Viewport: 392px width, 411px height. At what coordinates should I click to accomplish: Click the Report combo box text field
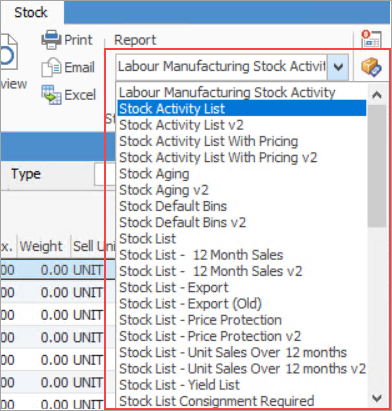[x=222, y=67]
